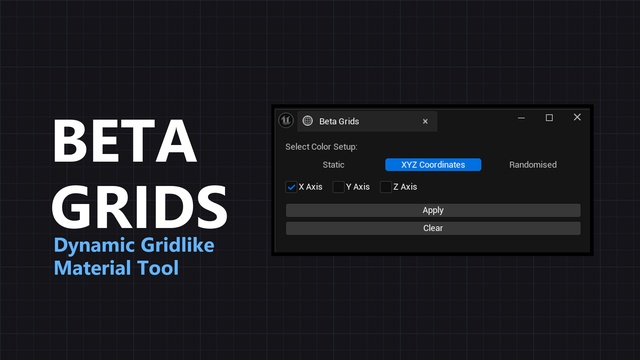The image size is (640, 360).
Task: Click the Select Color Setup label
Action: coord(321,147)
